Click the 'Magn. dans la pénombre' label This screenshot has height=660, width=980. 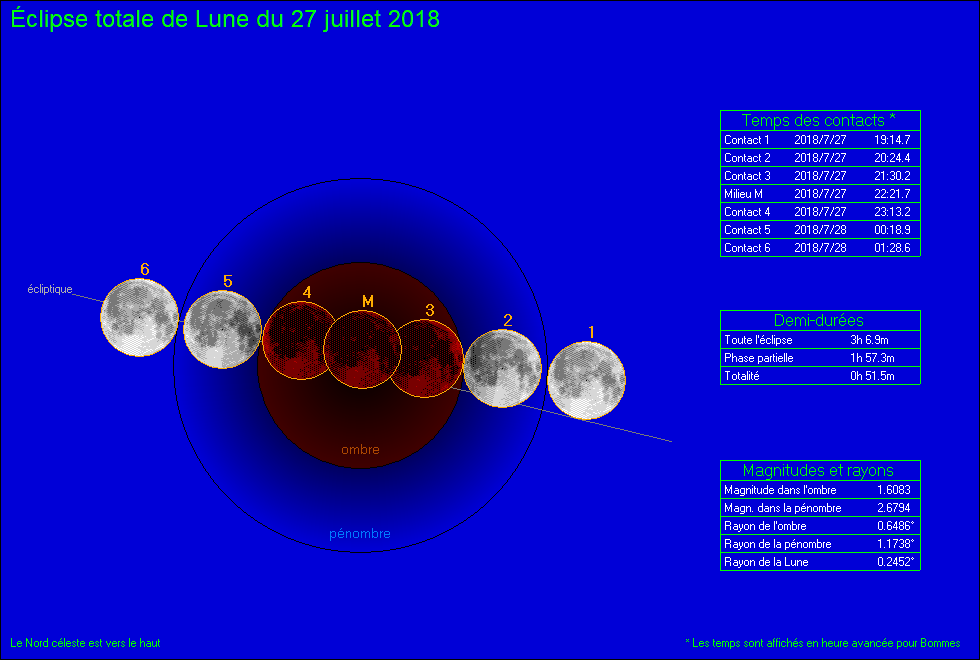[x=782, y=508]
